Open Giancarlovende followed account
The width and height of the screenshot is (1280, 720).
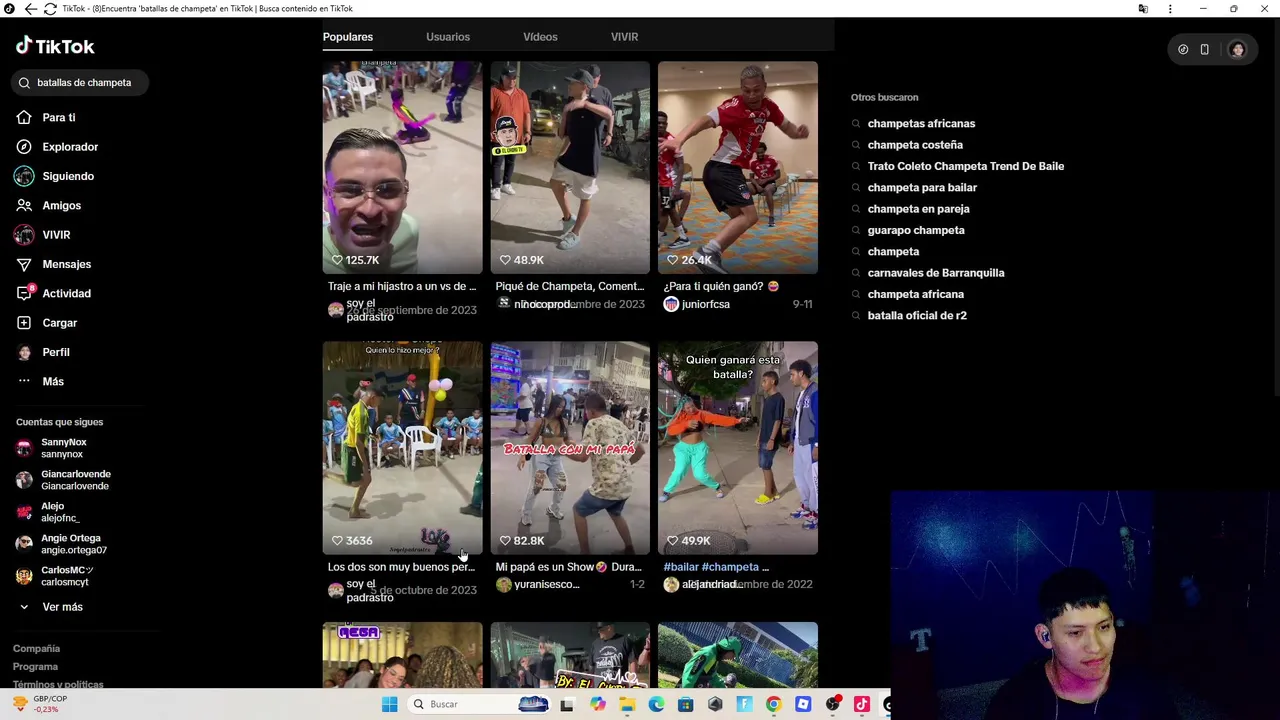tap(76, 480)
